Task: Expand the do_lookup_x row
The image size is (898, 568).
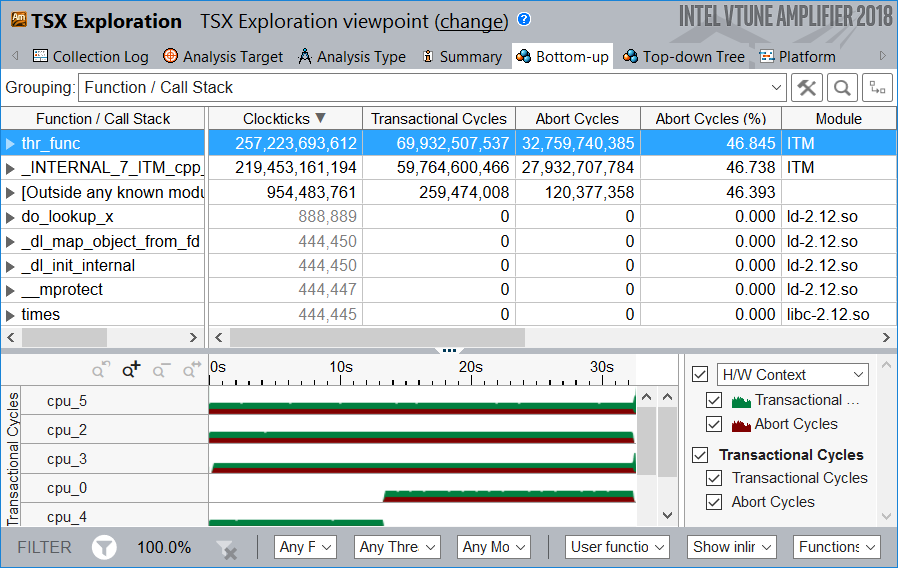Action: pyautogui.click(x=10, y=218)
